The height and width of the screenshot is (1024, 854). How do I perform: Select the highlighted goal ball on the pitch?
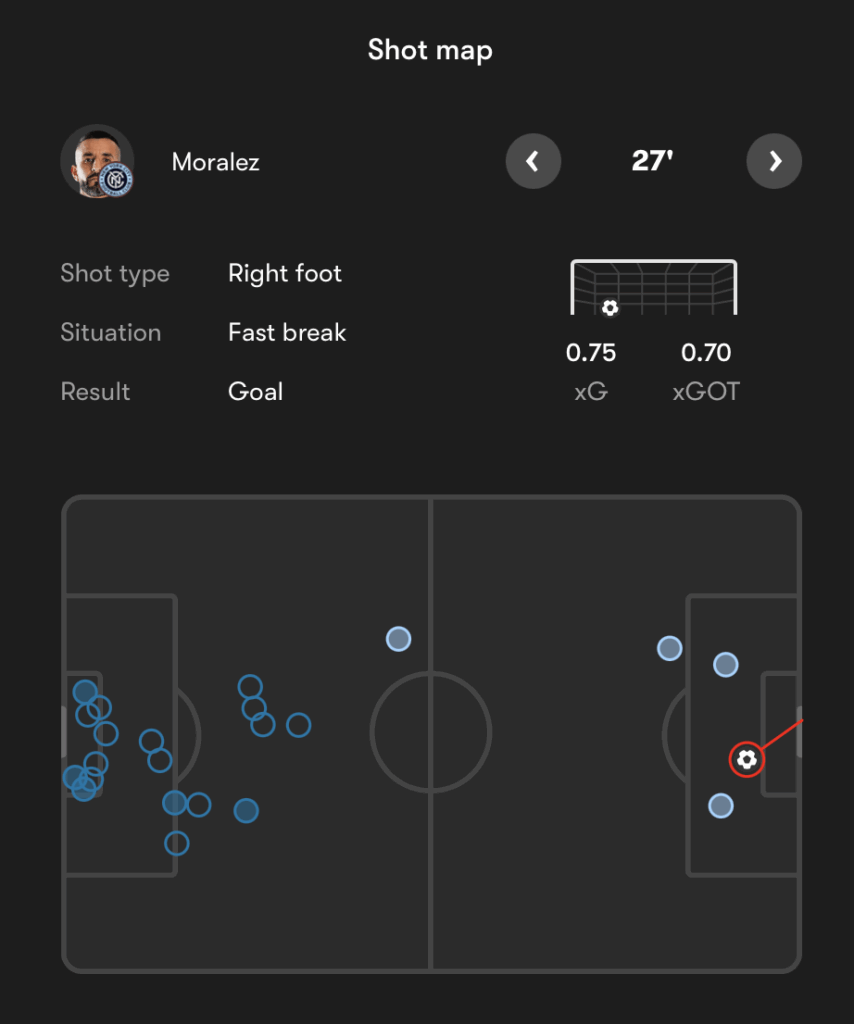pos(746,760)
